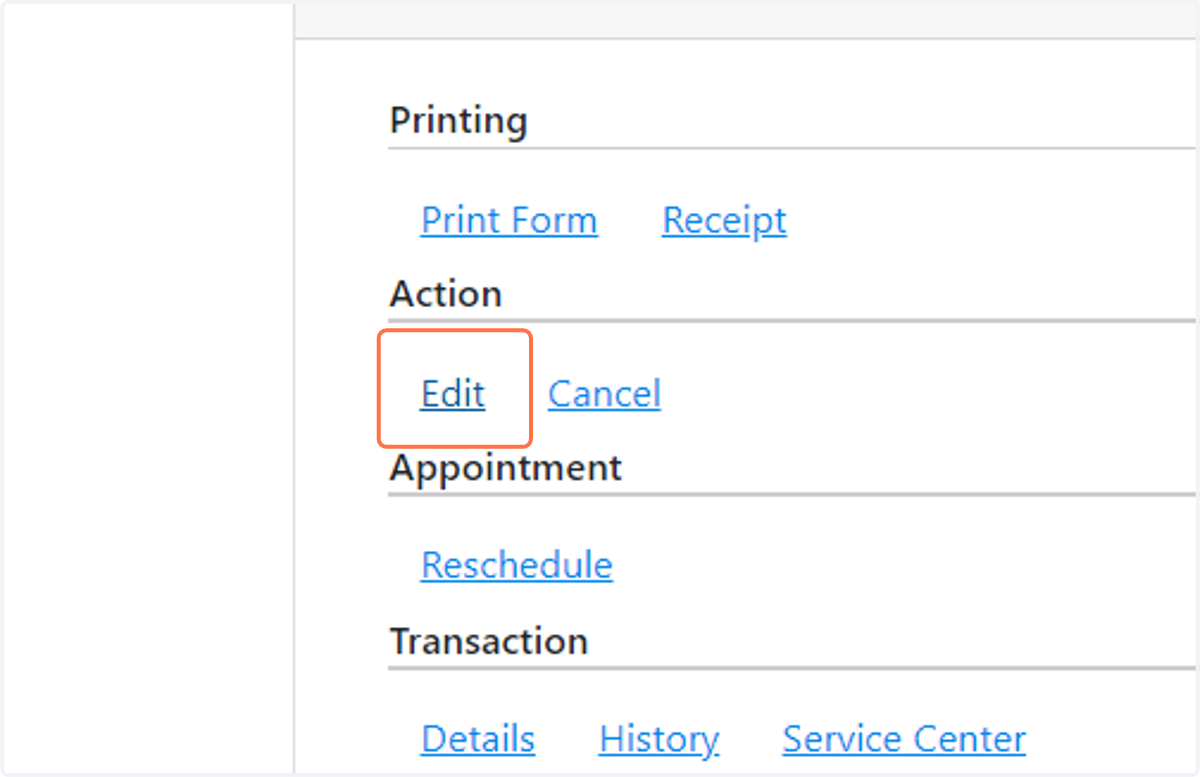Select the highlighted Edit action
The height and width of the screenshot is (777, 1200).
pyautogui.click(x=453, y=394)
